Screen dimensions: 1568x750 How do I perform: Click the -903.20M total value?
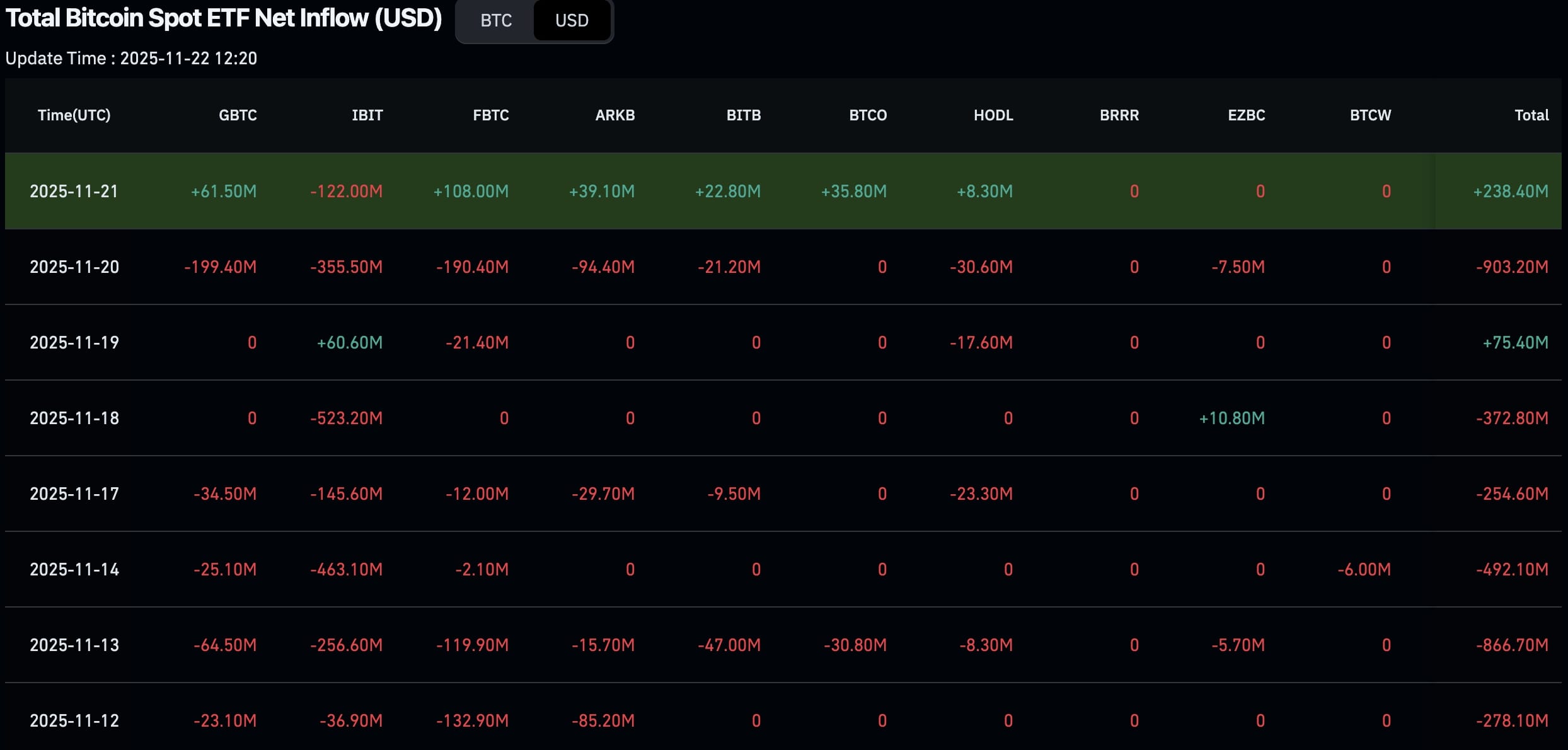(x=1512, y=267)
